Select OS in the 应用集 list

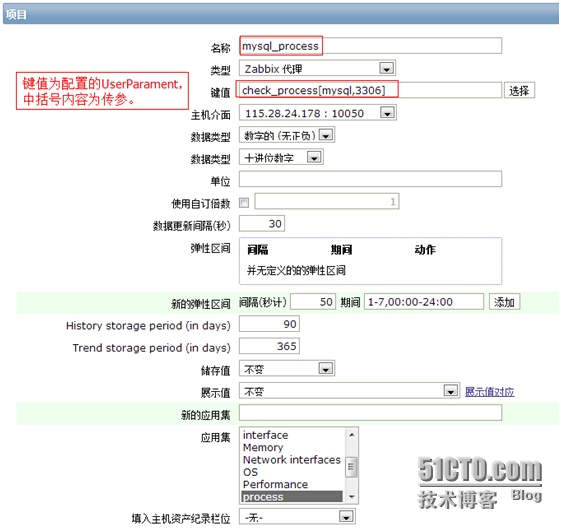click(292, 472)
